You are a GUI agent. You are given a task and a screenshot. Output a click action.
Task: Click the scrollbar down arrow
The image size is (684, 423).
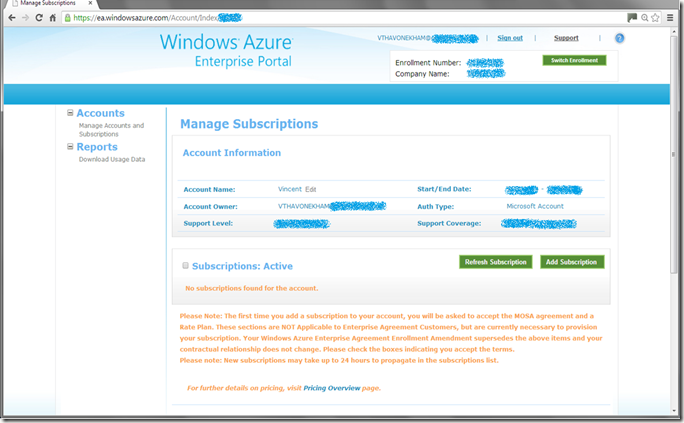click(x=674, y=411)
